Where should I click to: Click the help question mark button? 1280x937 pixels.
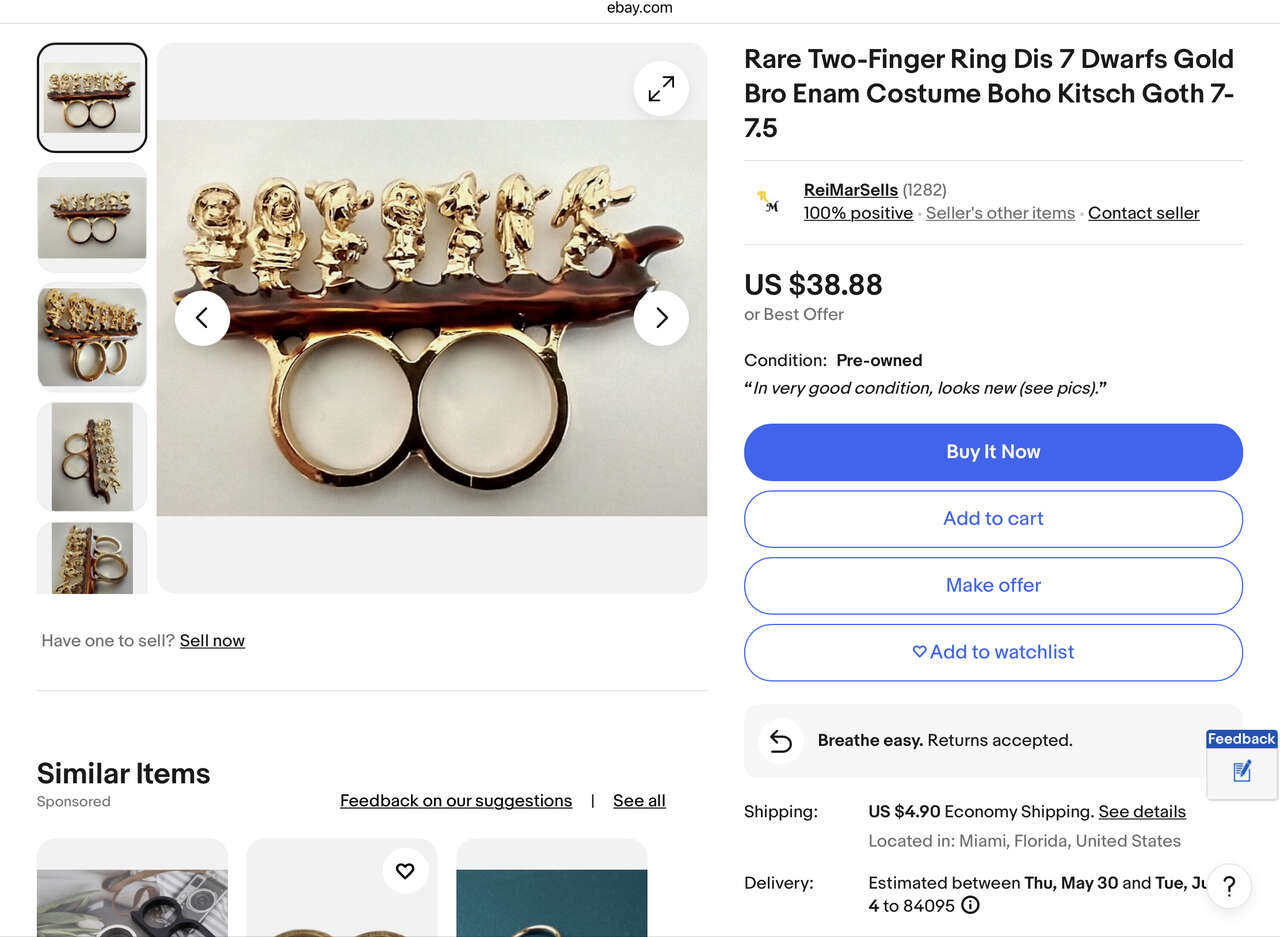pyautogui.click(x=1229, y=886)
